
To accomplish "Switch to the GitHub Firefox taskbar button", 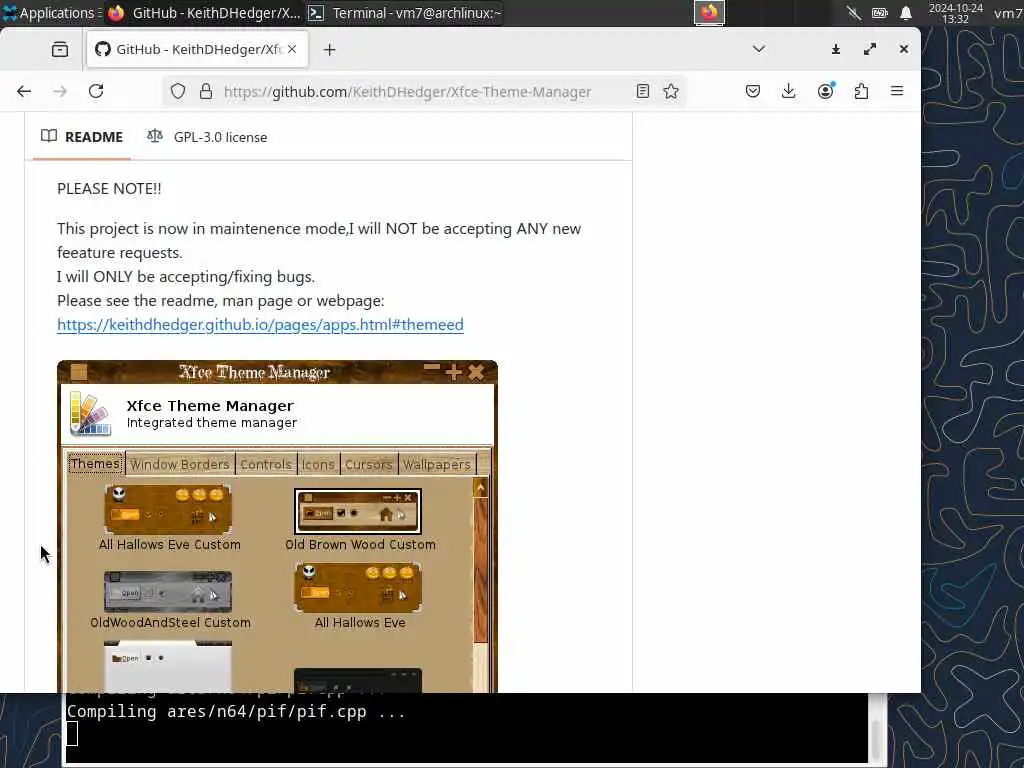I will tap(204, 12).
